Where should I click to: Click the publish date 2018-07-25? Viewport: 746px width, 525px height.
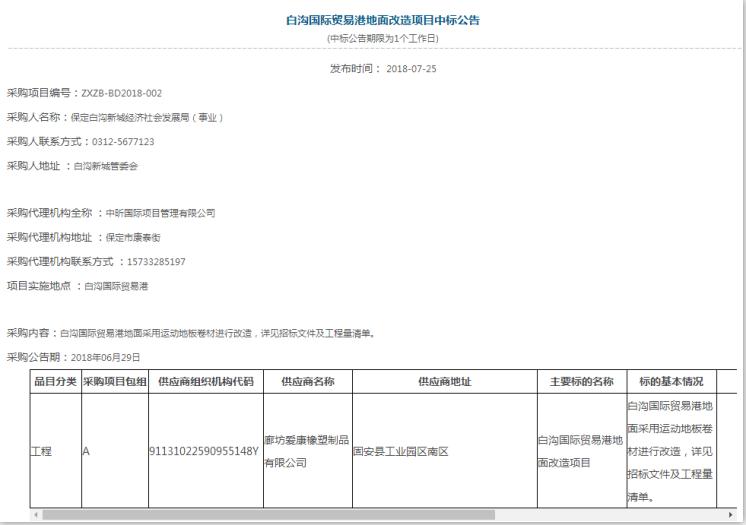[410, 69]
